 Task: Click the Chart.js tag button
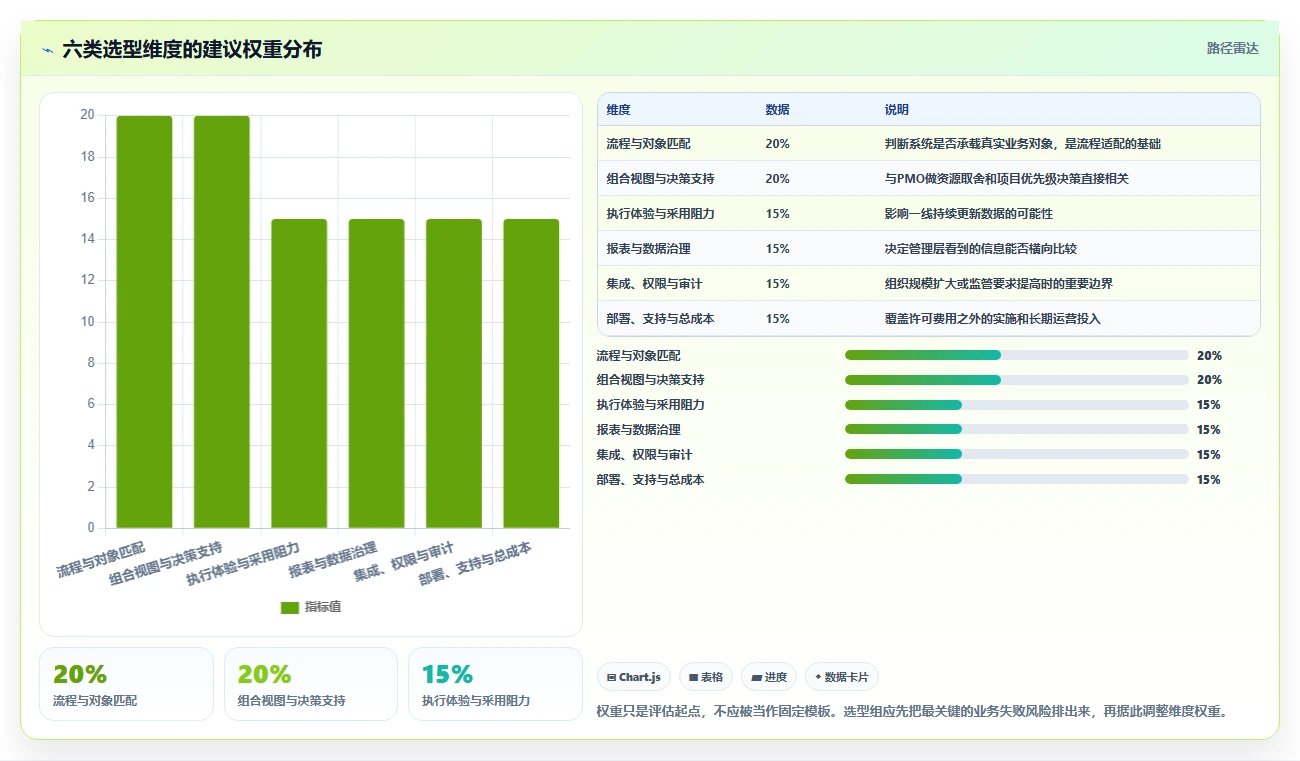(x=634, y=677)
